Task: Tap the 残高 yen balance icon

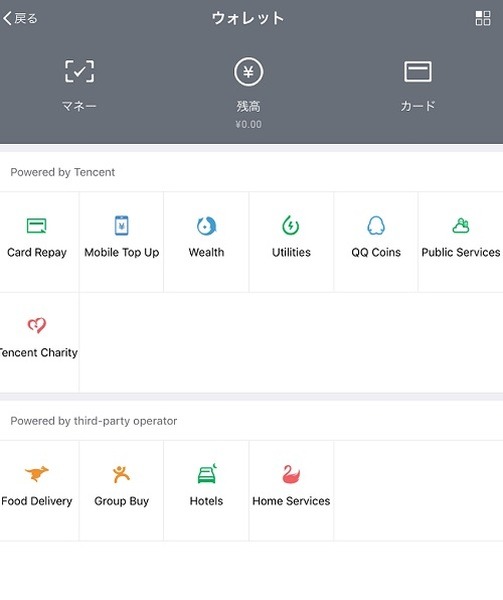Action: [x=248, y=72]
